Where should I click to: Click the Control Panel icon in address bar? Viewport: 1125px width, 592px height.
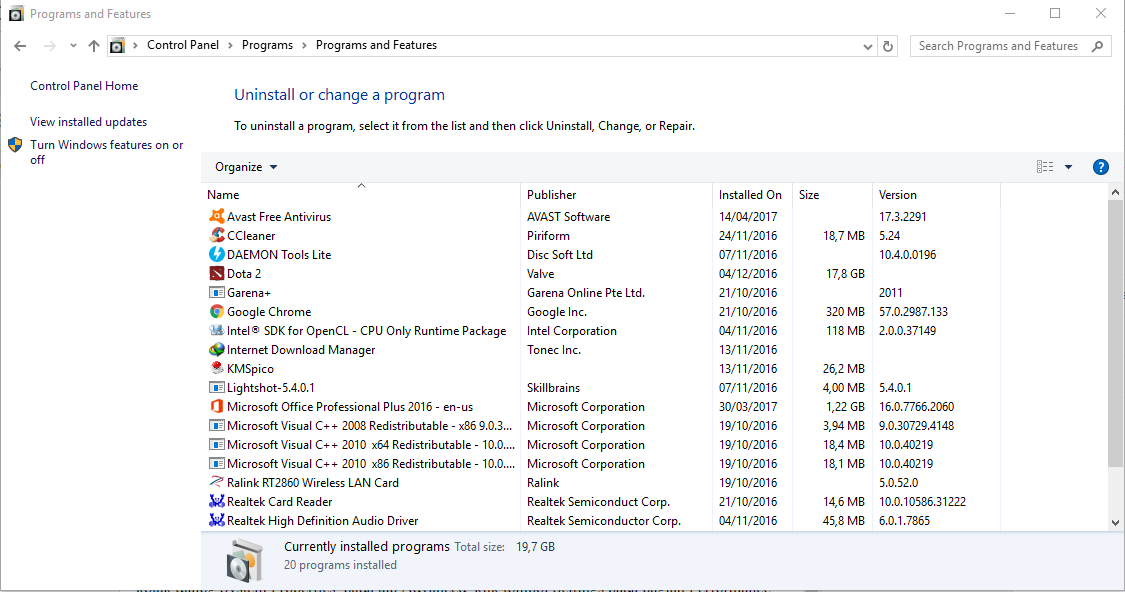tap(117, 46)
